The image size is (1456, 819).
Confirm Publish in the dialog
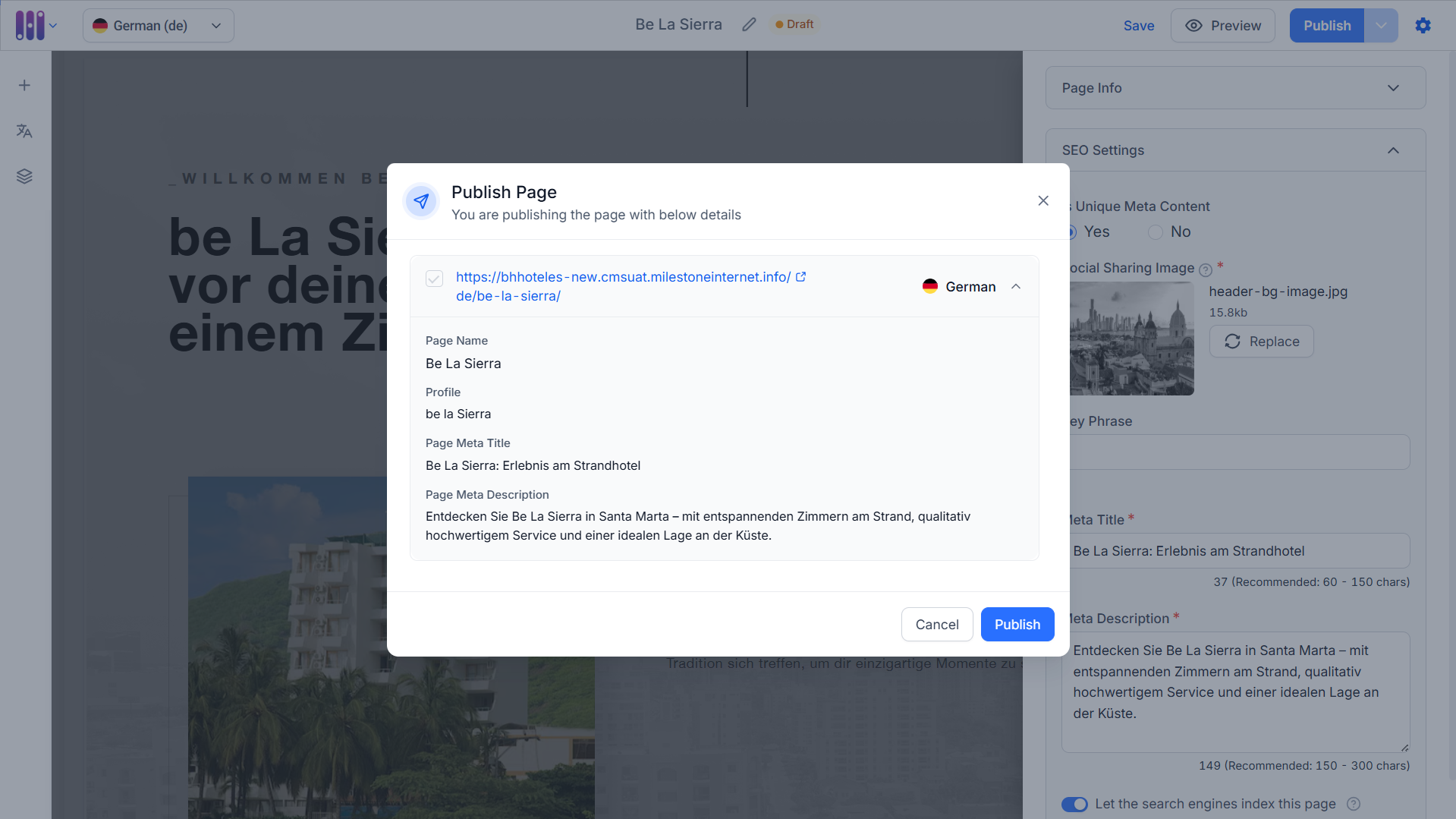pos(1017,624)
